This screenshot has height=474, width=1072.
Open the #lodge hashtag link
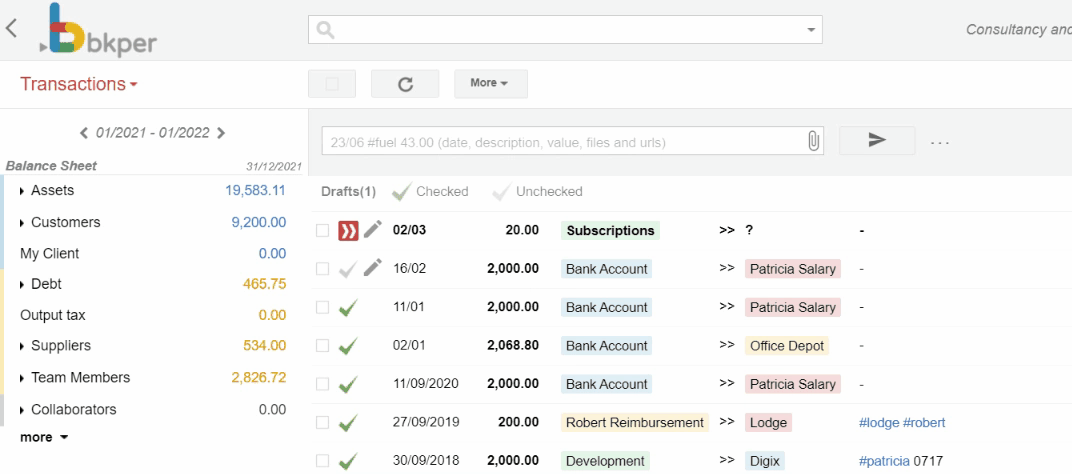click(878, 423)
